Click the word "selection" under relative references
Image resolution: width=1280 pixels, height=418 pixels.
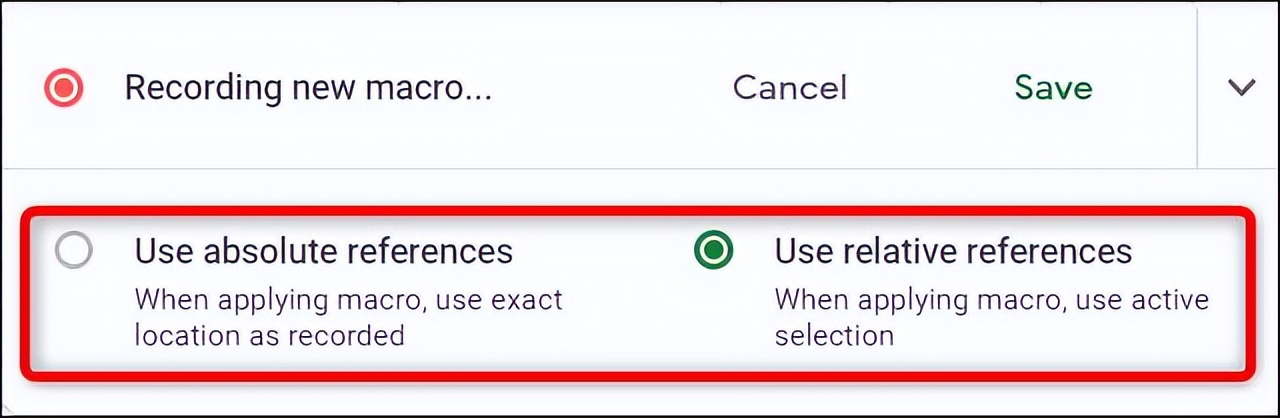point(834,334)
